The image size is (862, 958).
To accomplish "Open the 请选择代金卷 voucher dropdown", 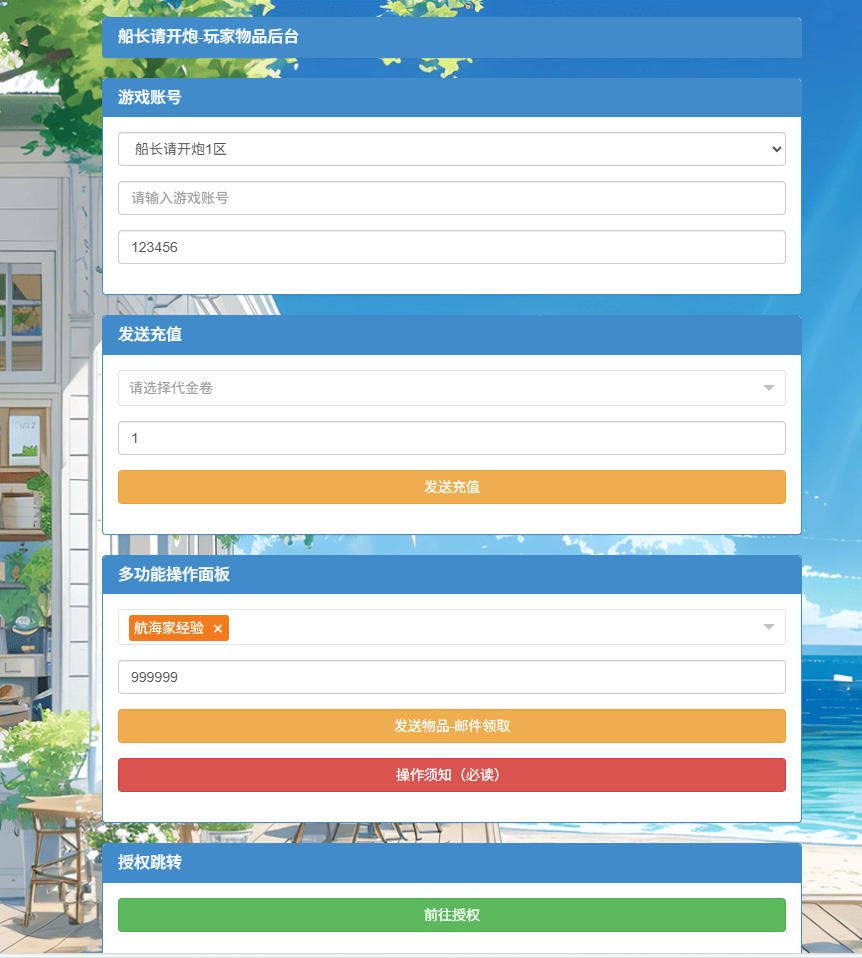I will click(x=450, y=388).
